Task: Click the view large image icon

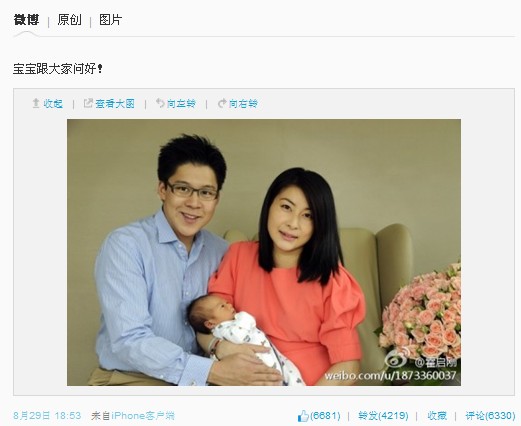Action: point(88,103)
